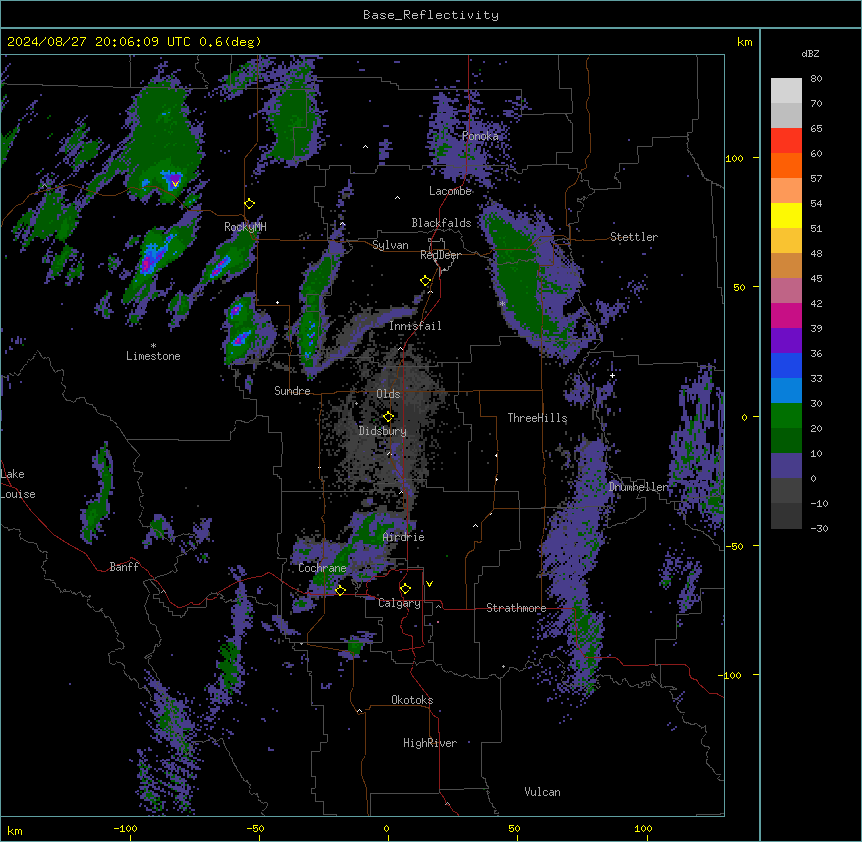Click the RockyMH label

click(245, 227)
